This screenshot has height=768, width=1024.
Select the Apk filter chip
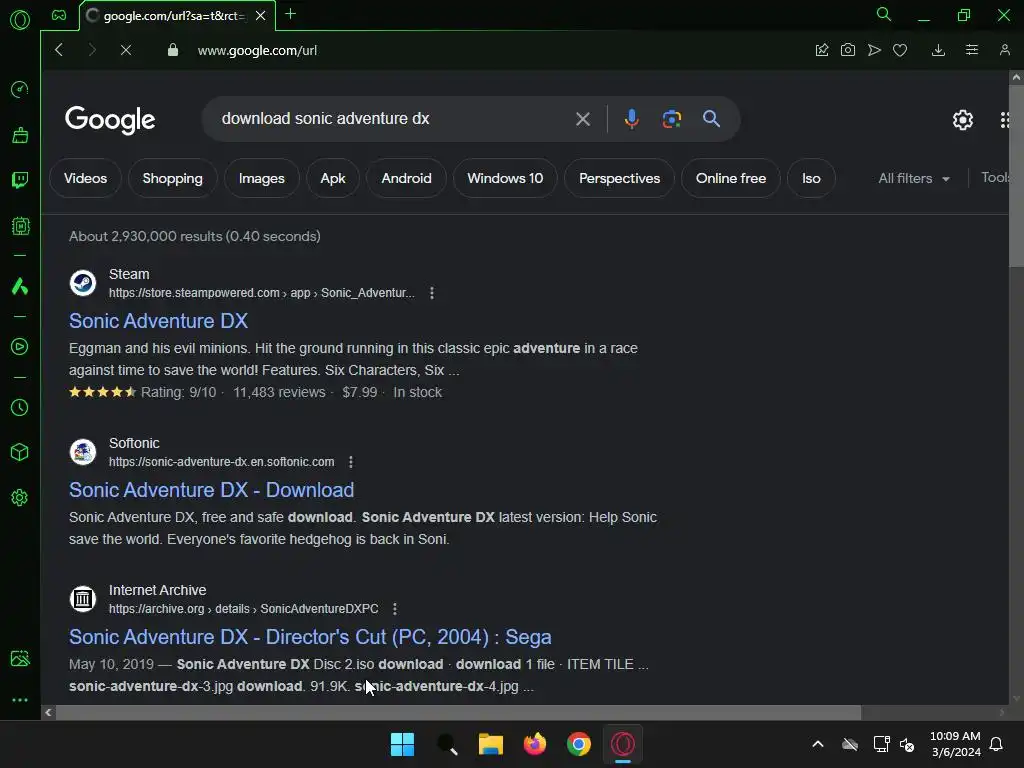point(332,178)
